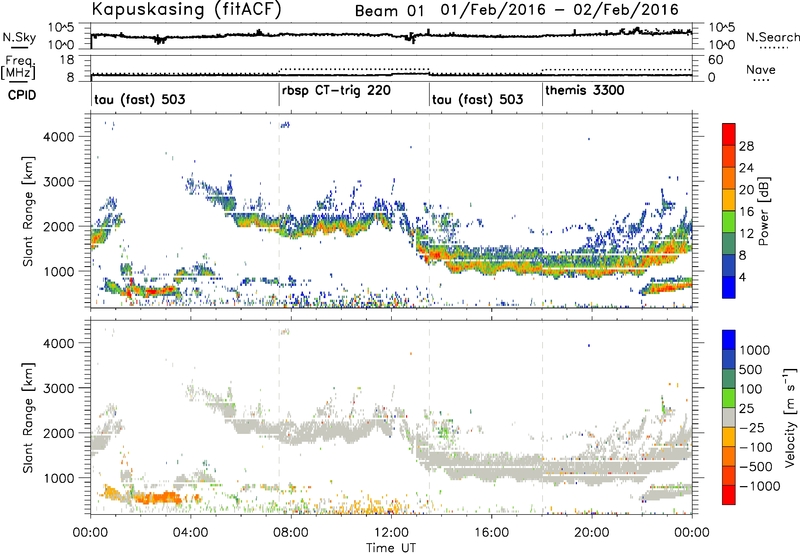The height and width of the screenshot is (554, 800).
Task: Click the Nave legend label
Action: pos(761,69)
